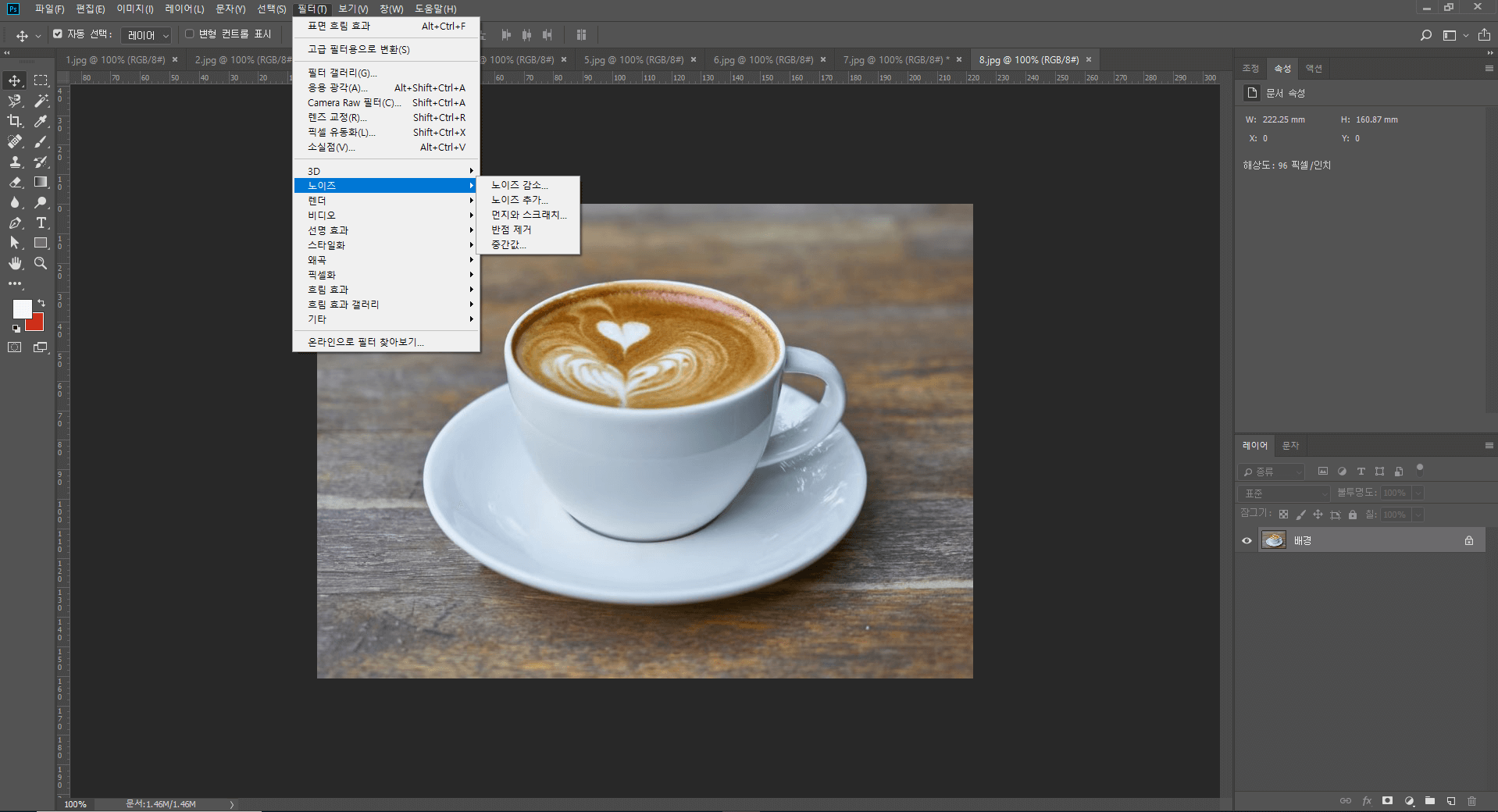The height and width of the screenshot is (812, 1498).
Task: Toggle adjustment layer filter icon
Action: [x=1342, y=472]
